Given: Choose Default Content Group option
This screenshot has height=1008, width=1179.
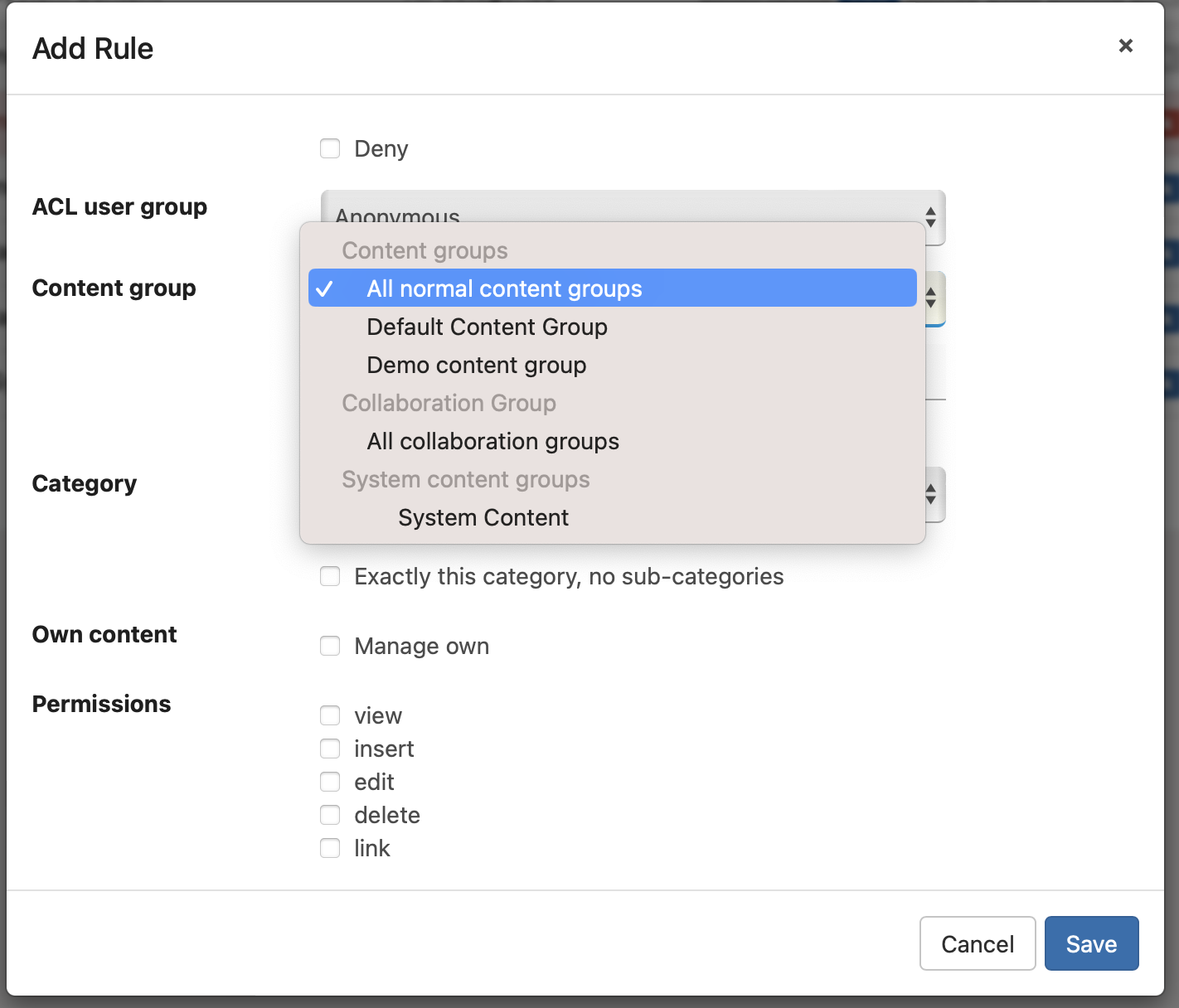Looking at the screenshot, I should click(487, 327).
